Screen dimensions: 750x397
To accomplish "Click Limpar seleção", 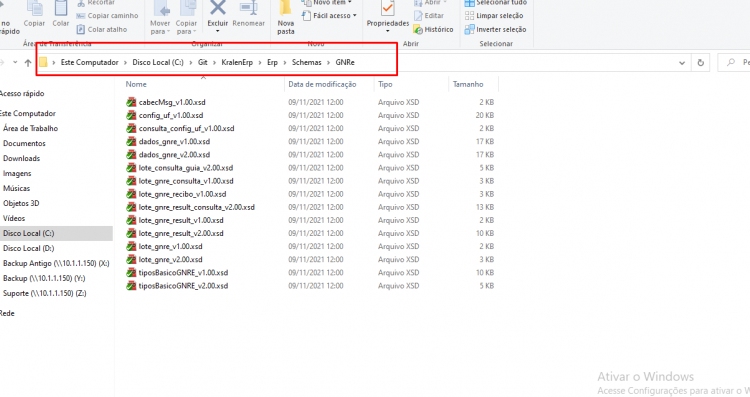I will tap(494, 16).
